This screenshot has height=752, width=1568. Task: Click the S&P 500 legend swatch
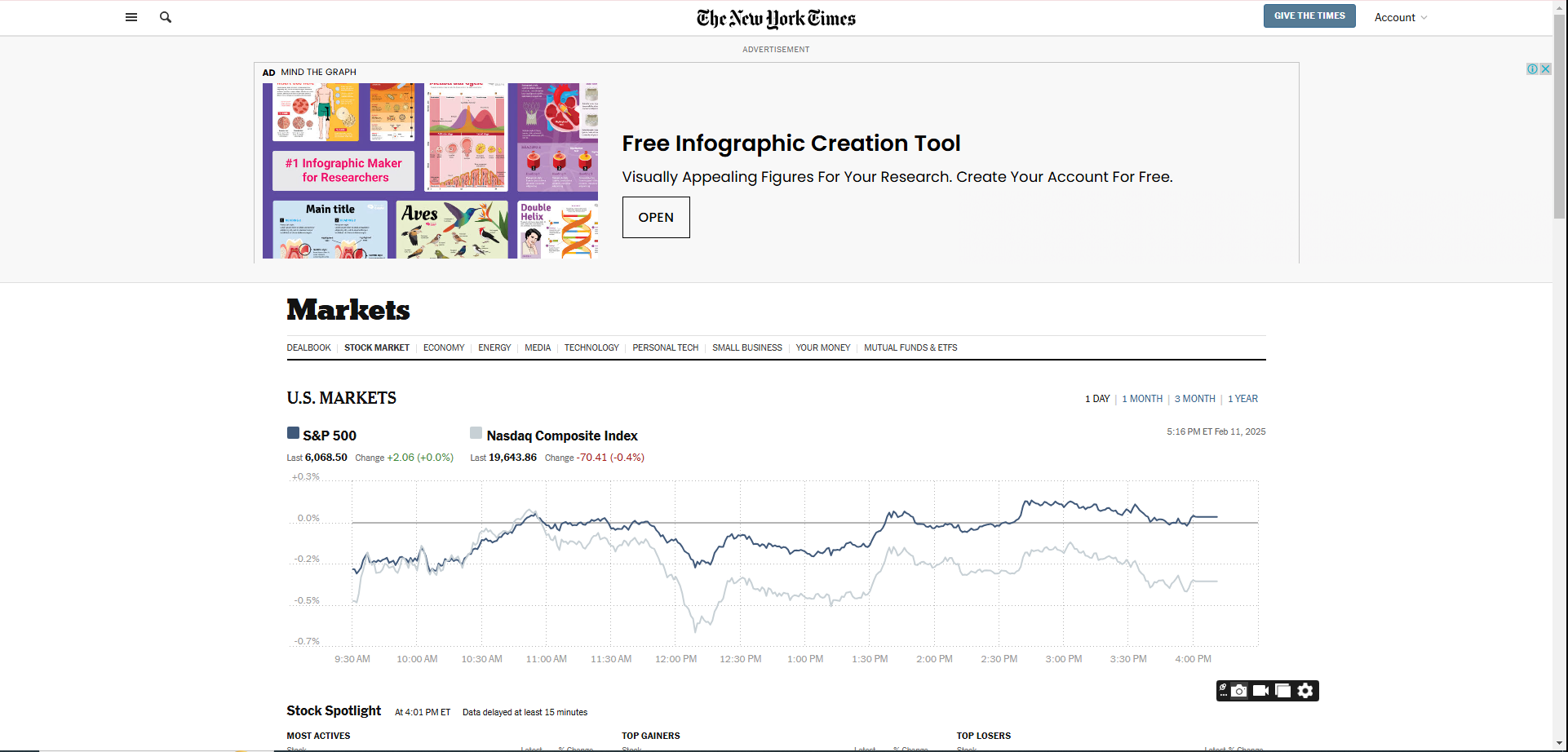click(293, 433)
